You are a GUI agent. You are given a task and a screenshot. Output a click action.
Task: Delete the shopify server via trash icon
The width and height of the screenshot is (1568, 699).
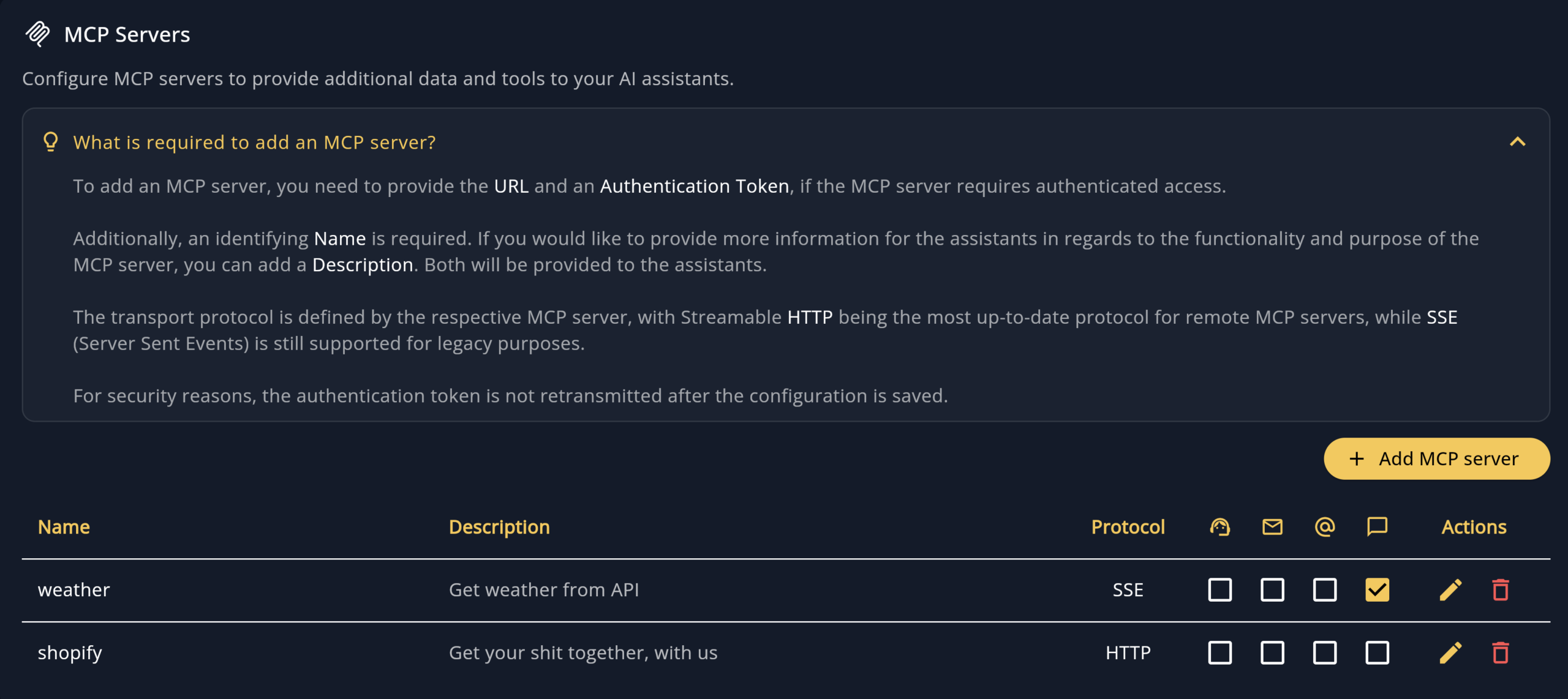tap(1500, 653)
